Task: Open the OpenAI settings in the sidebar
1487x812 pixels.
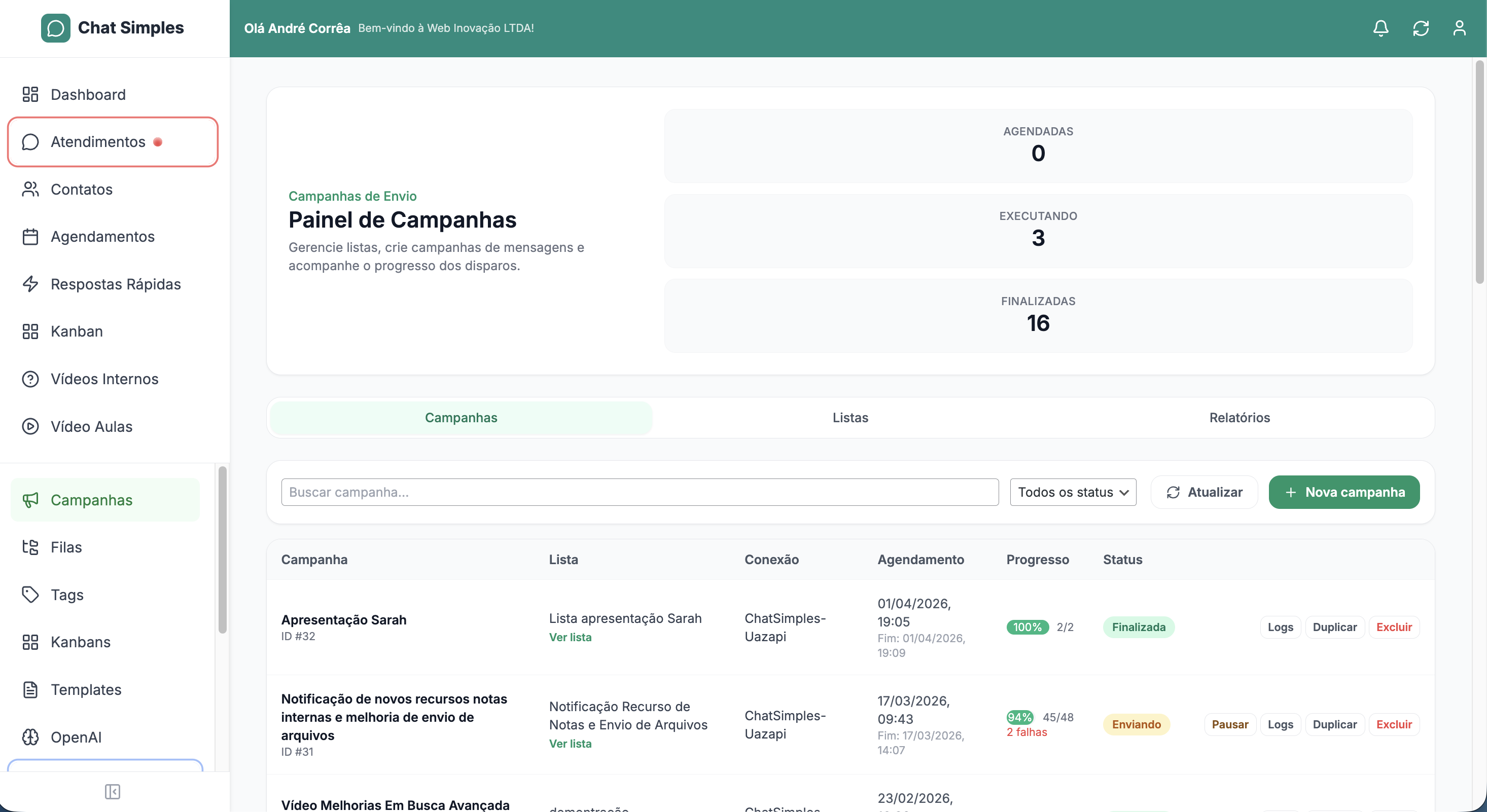Action: pyautogui.click(x=76, y=737)
